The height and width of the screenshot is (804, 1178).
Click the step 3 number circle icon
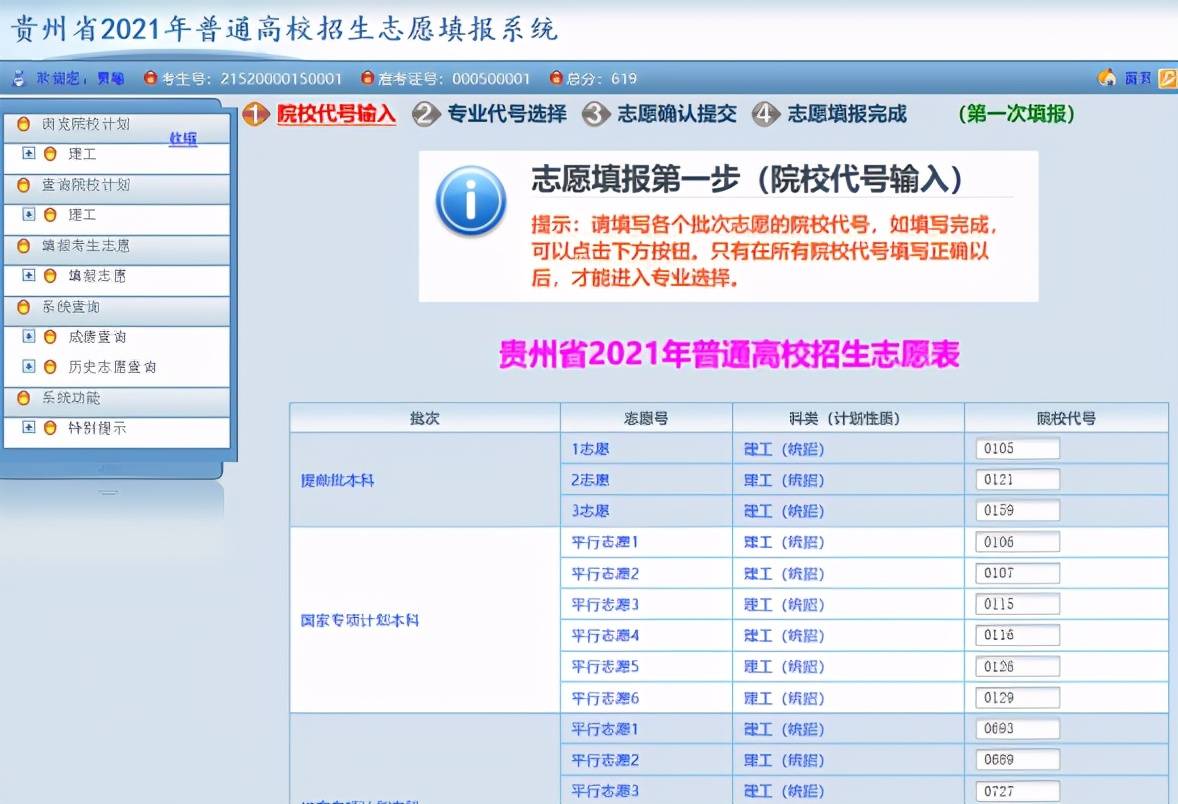click(x=596, y=114)
